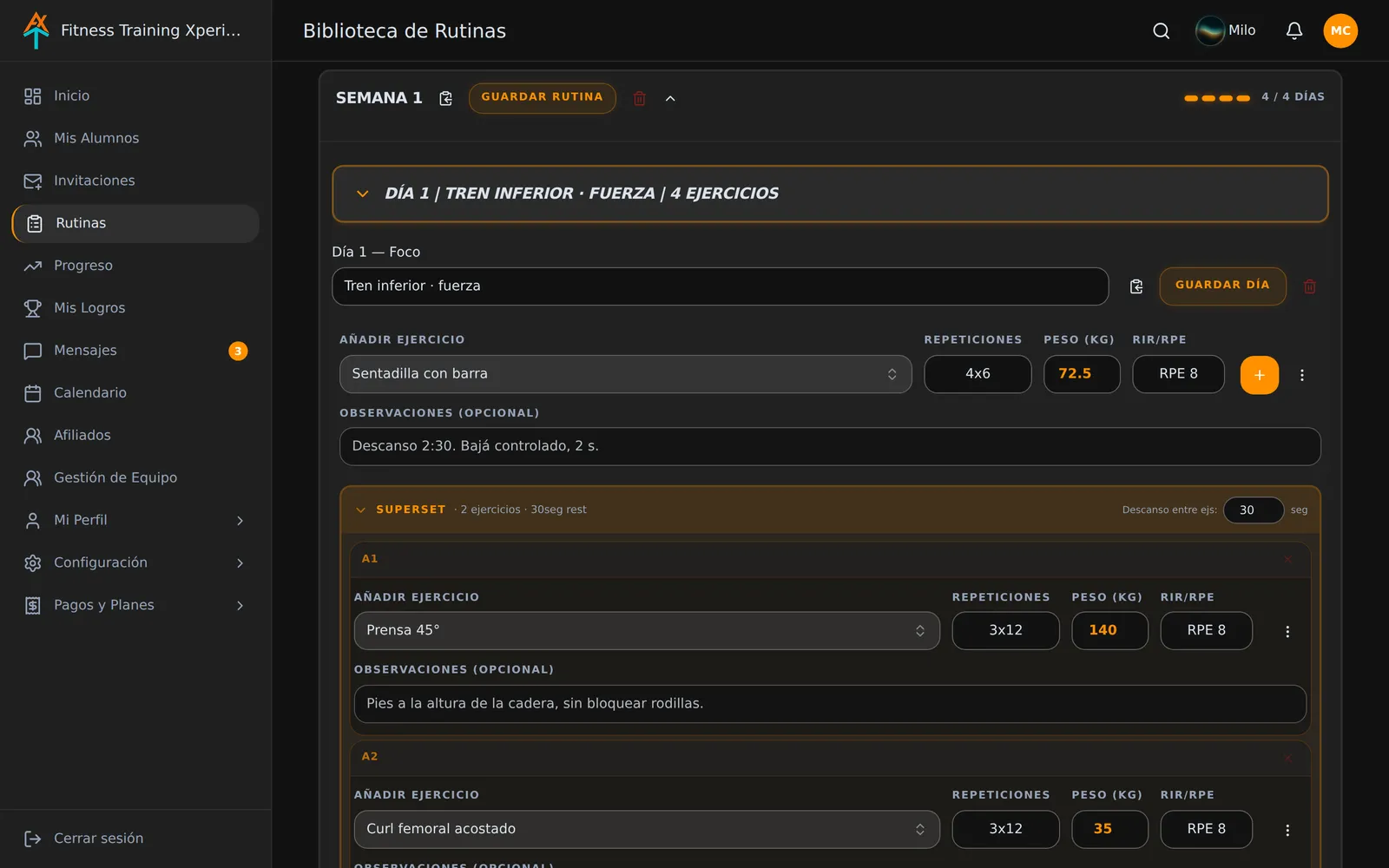Edit Sentadilla peso field showing 72.5
Image resolution: width=1389 pixels, height=868 pixels.
(1082, 374)
